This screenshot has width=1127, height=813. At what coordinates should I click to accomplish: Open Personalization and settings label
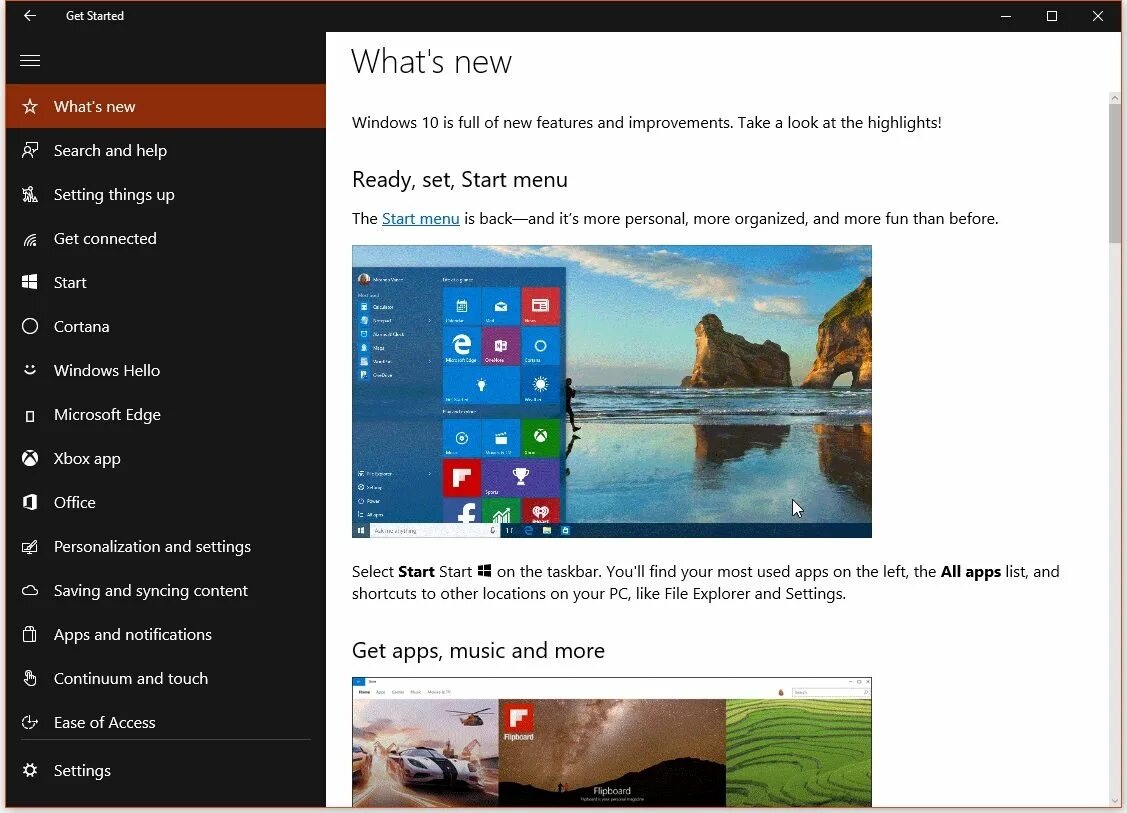point(152,546)
